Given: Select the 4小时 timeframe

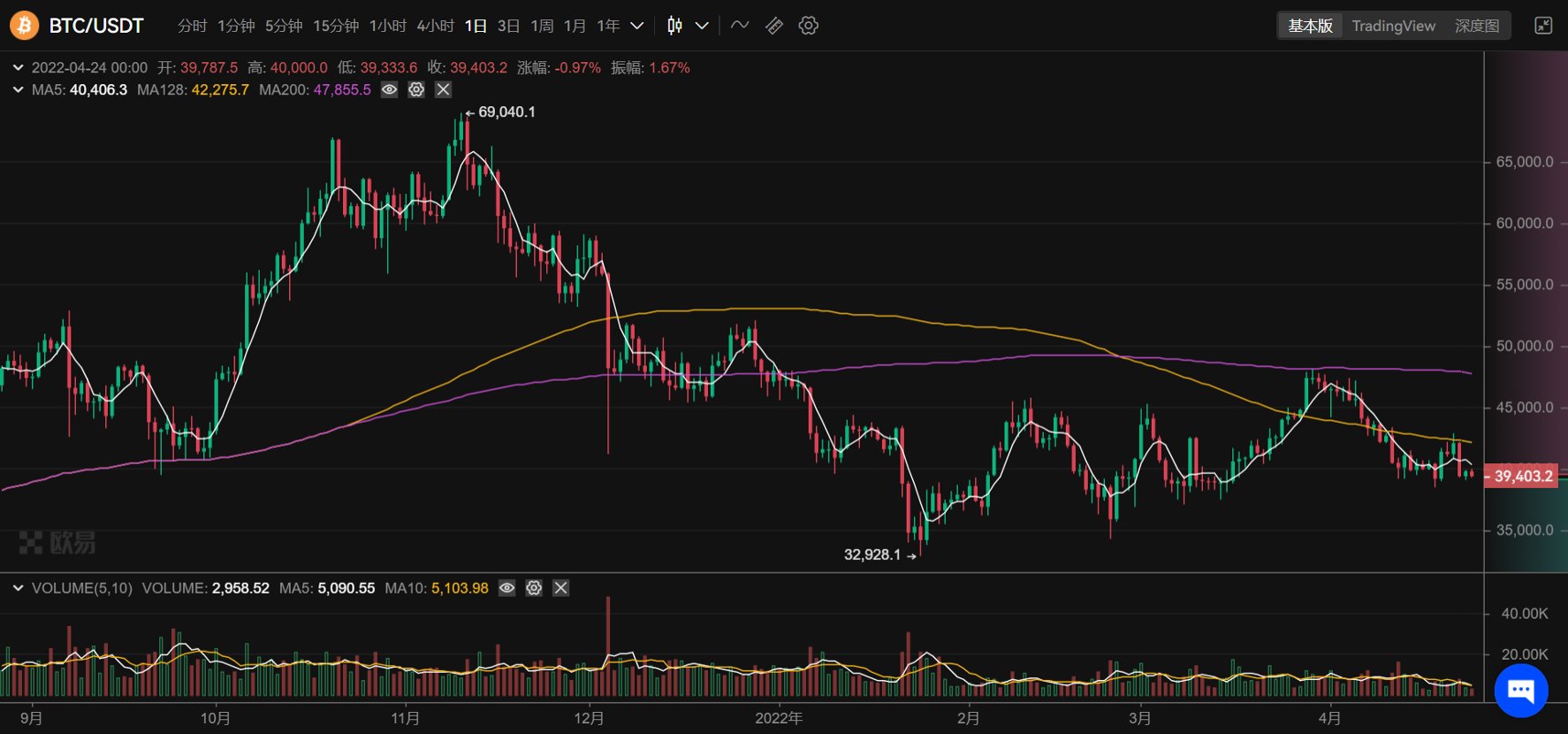Looking at the screenshot, I should pyautogui.click(x=435, y=26).
